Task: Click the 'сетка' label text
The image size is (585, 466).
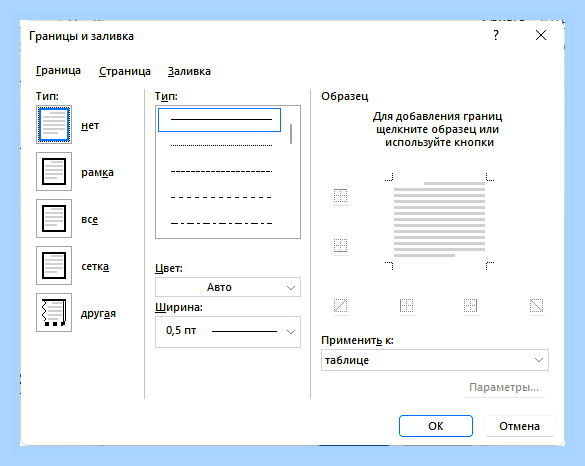Action: point(95,266)
